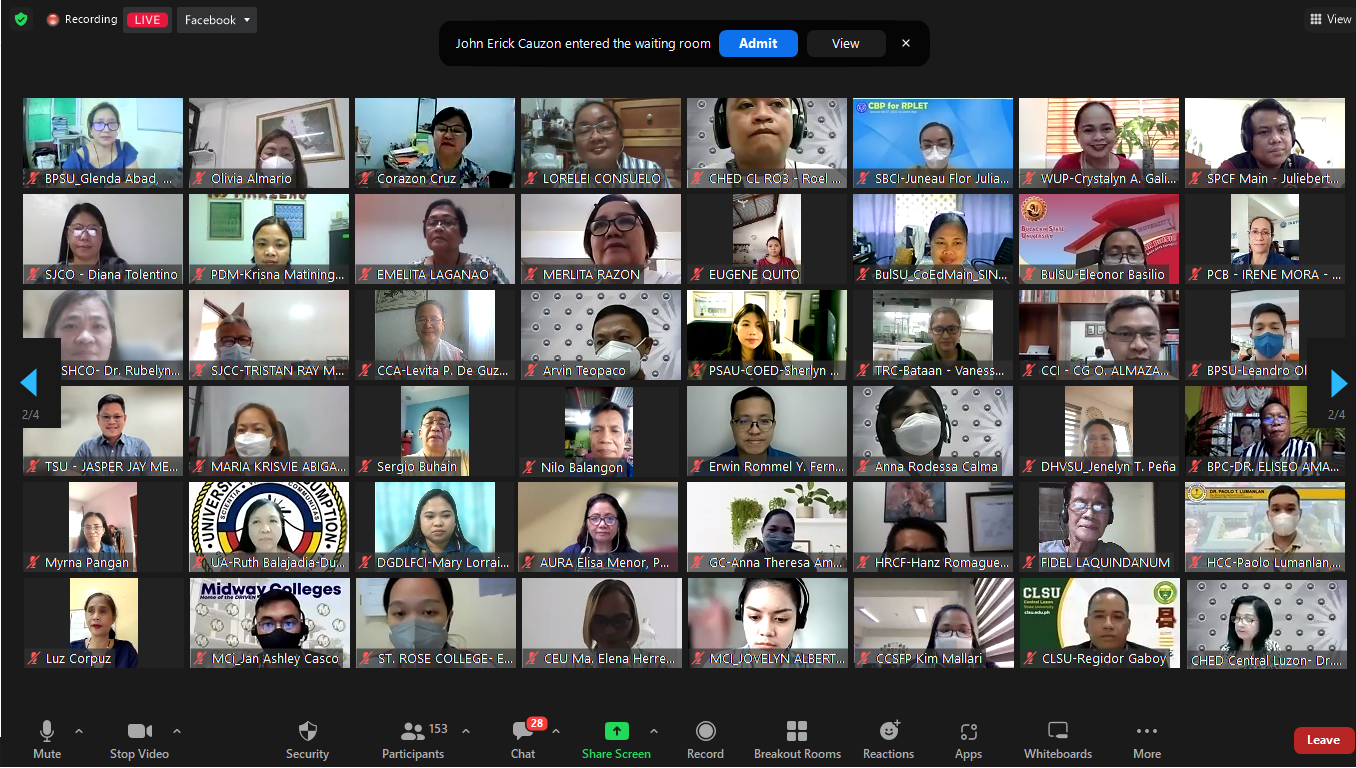Viewport: 1356px width, 768px height.
Task: Select the UA-Ruth Balajadia video tile
Action: pyautogui.click(x=269, y=527)
